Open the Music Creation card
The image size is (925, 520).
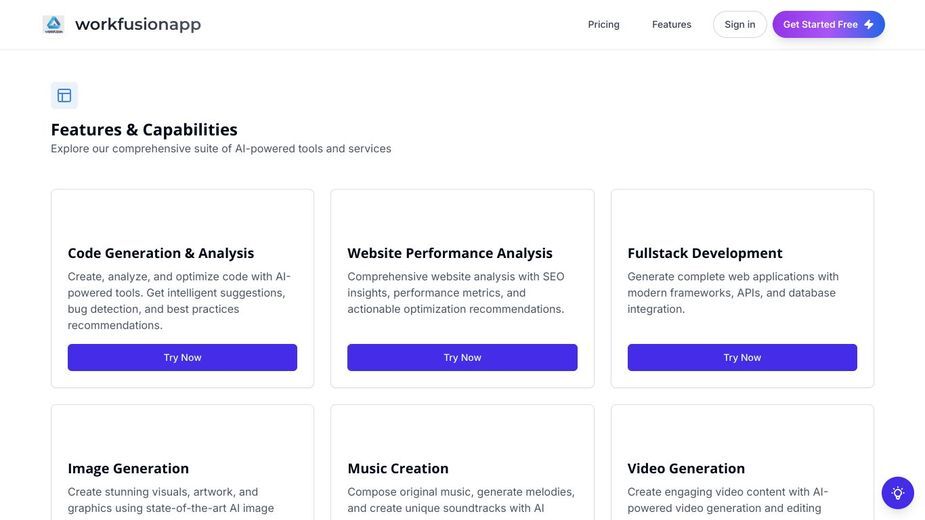[x=462, y=463]
